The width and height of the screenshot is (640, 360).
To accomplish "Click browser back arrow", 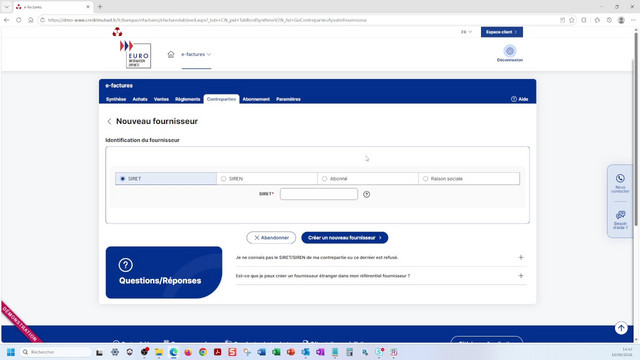I will tap(7, 20).
